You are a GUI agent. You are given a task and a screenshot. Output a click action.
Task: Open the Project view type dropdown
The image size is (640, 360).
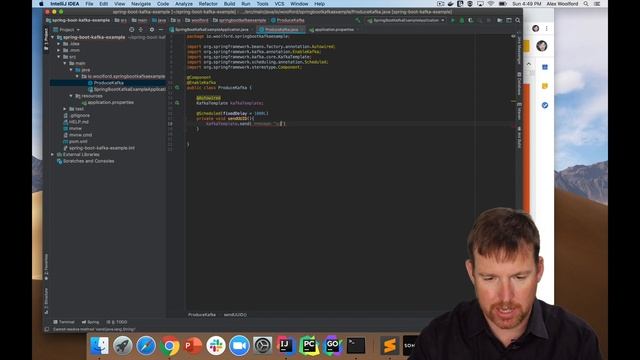[x=67, y=29]
